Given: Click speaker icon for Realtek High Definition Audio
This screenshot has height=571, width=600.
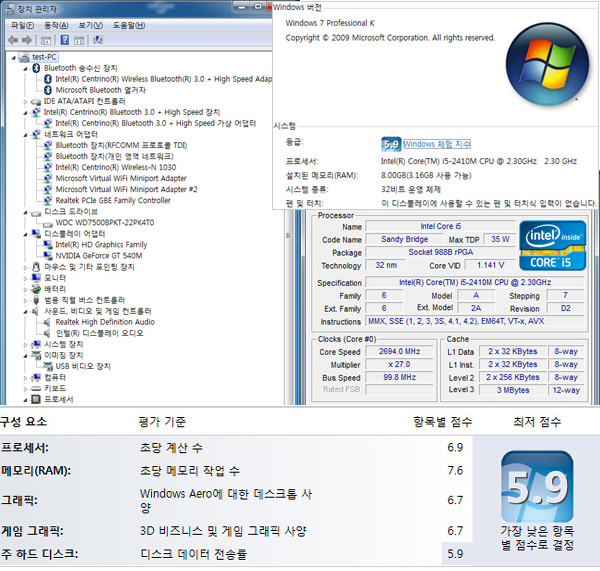Looking at the screenshot, I should (x=47, y=322).
